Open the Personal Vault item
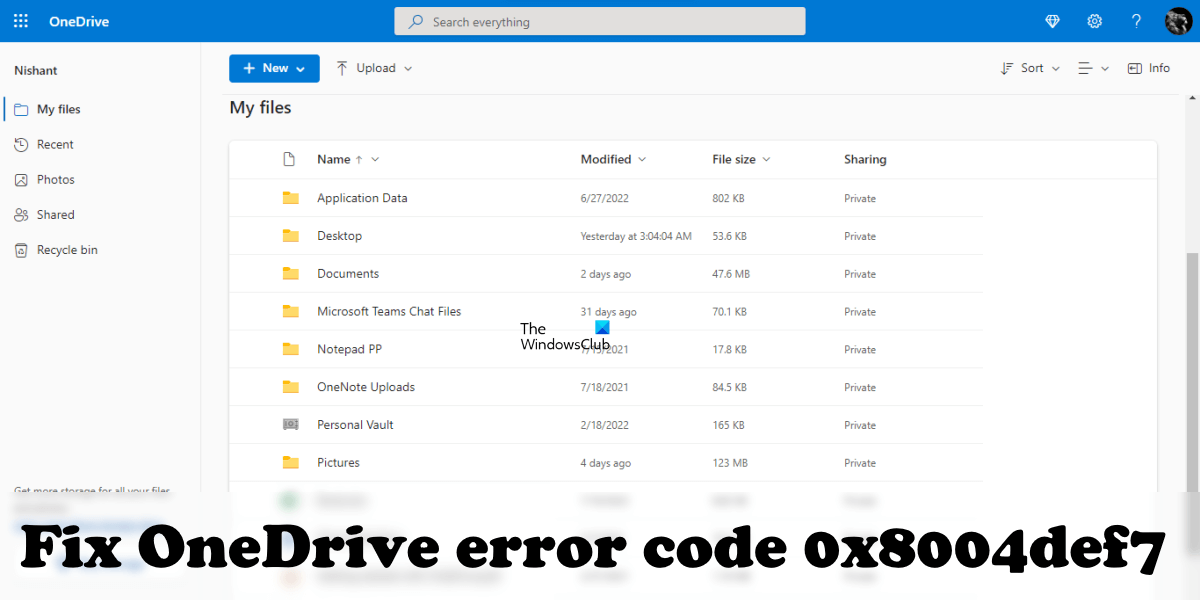This screenshot has height=600, width=1200. pyautogui.click(x=355, y=425)
